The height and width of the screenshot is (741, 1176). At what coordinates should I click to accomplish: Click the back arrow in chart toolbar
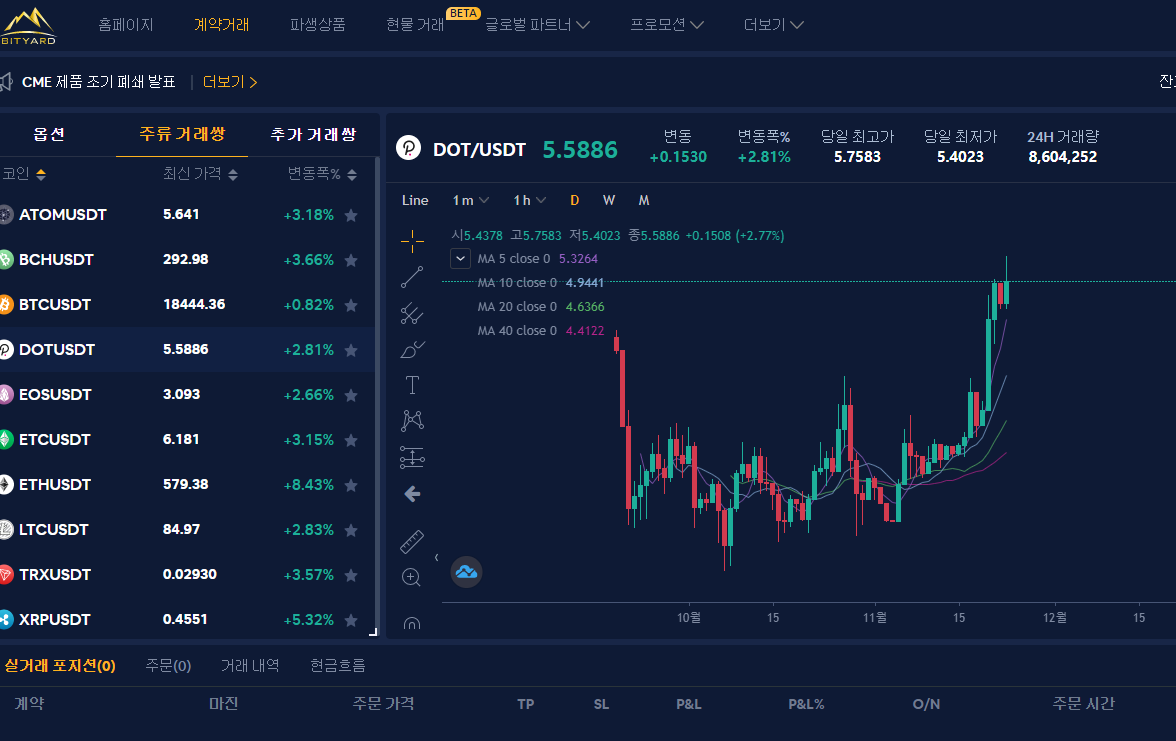click(412, 494)
